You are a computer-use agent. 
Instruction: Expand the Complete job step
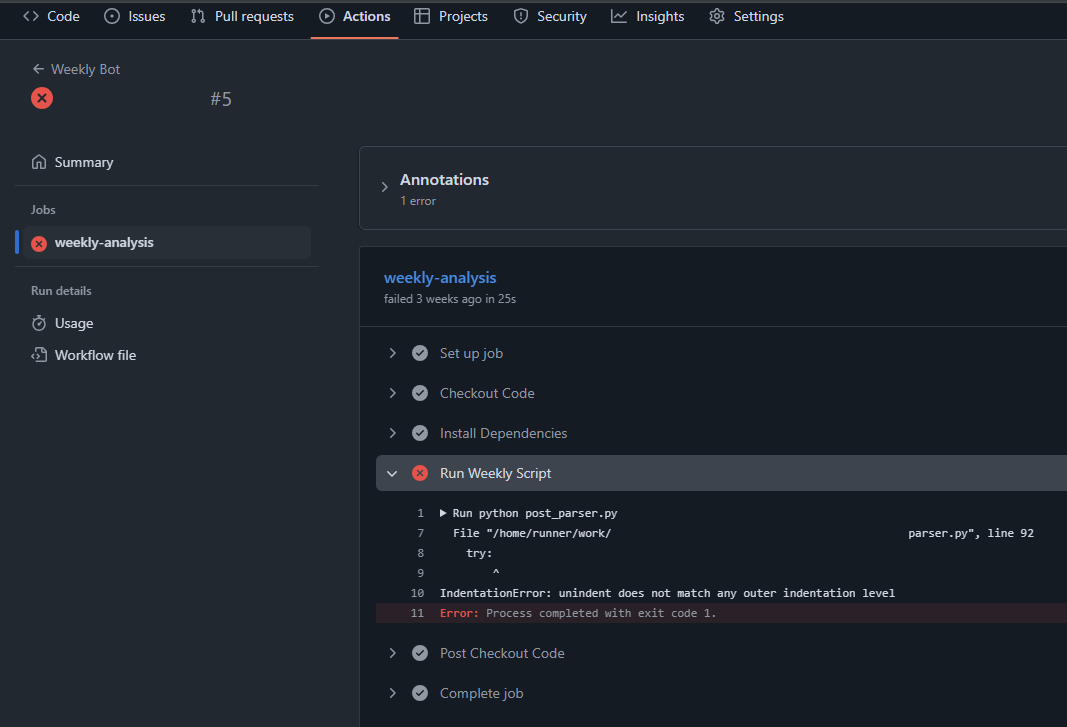392,693
